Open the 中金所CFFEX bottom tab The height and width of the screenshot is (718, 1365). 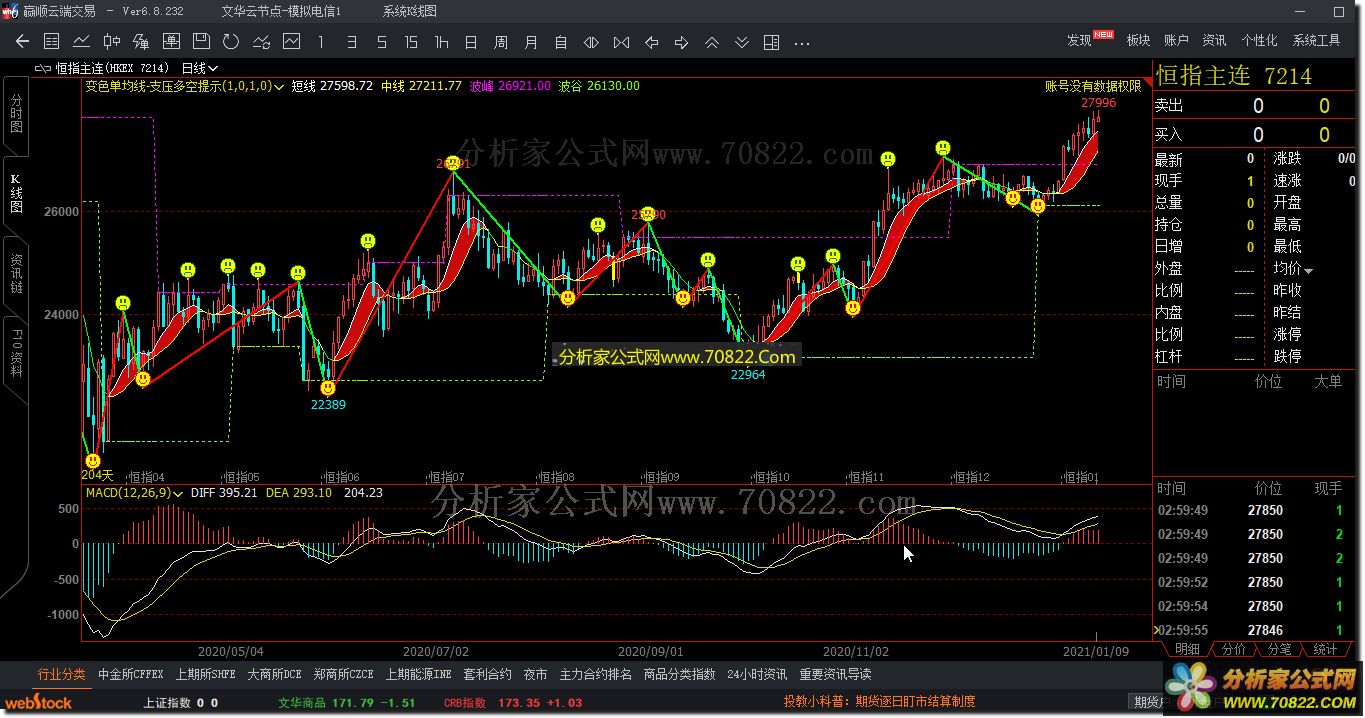130,675
